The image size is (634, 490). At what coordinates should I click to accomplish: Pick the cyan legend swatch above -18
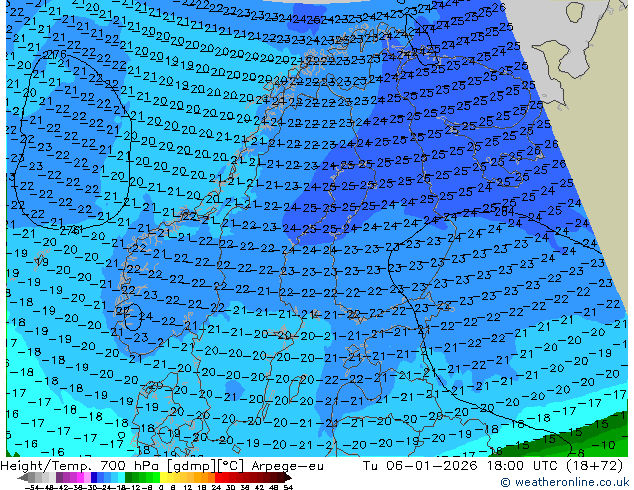tap(121, 477)
